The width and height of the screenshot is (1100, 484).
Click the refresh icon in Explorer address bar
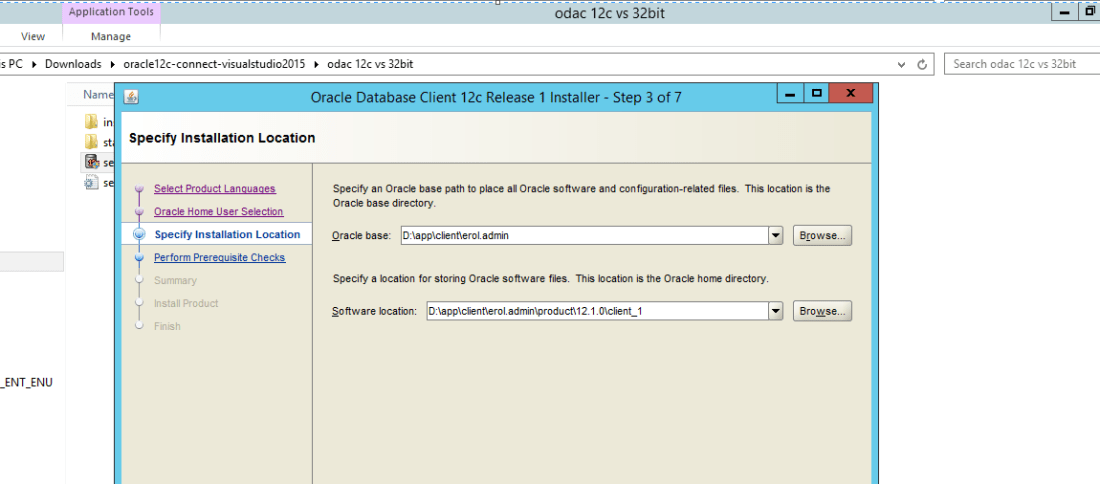923,64
